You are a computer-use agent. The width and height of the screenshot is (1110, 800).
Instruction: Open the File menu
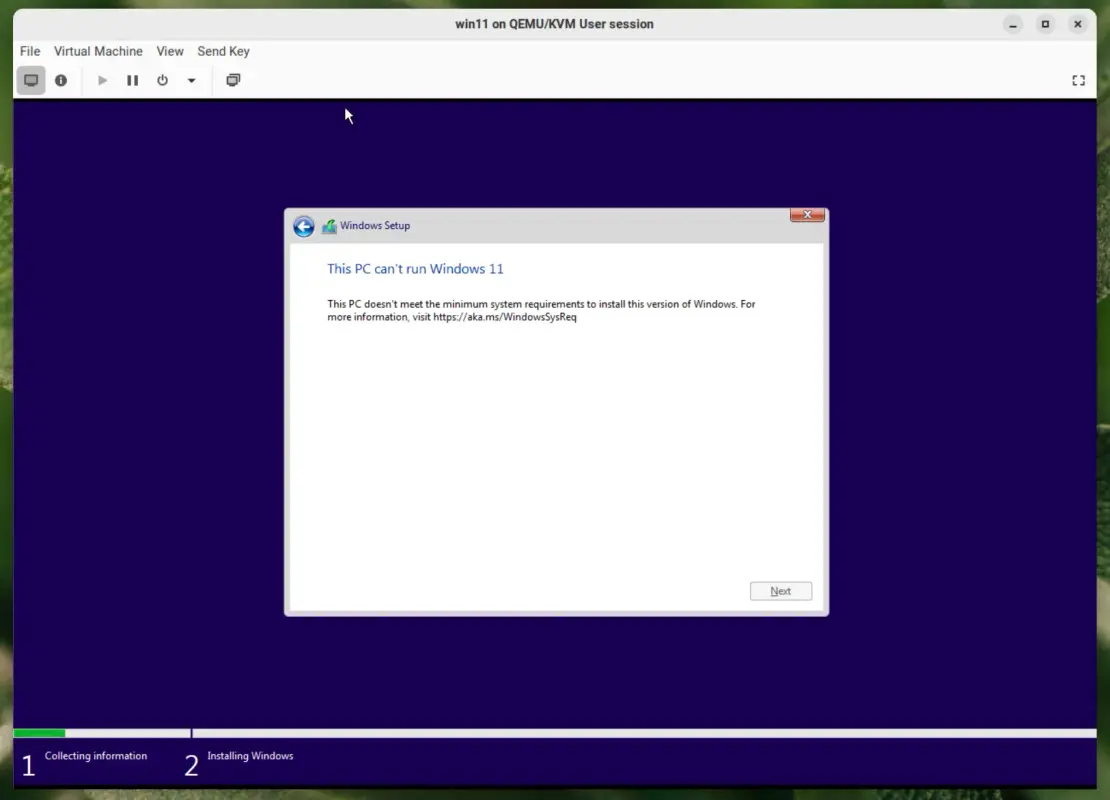pyautogui.click(x=30, y=51)
